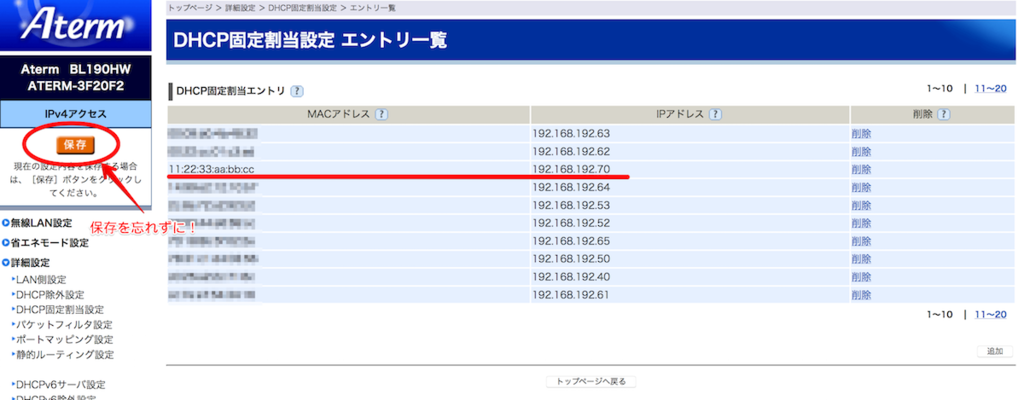Expand 無線LAN設定 menu section
The image size is (1024, 400).
tap(42, 223)
